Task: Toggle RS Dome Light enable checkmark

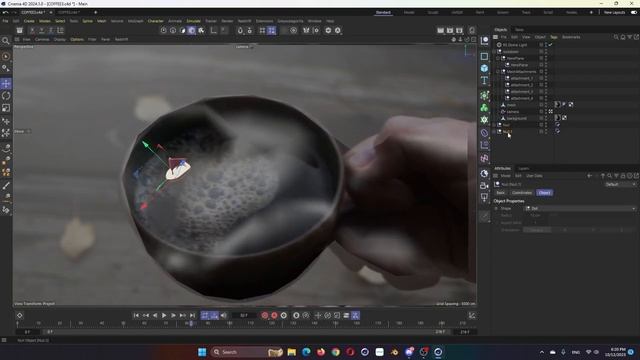Action: pos(551,45)
